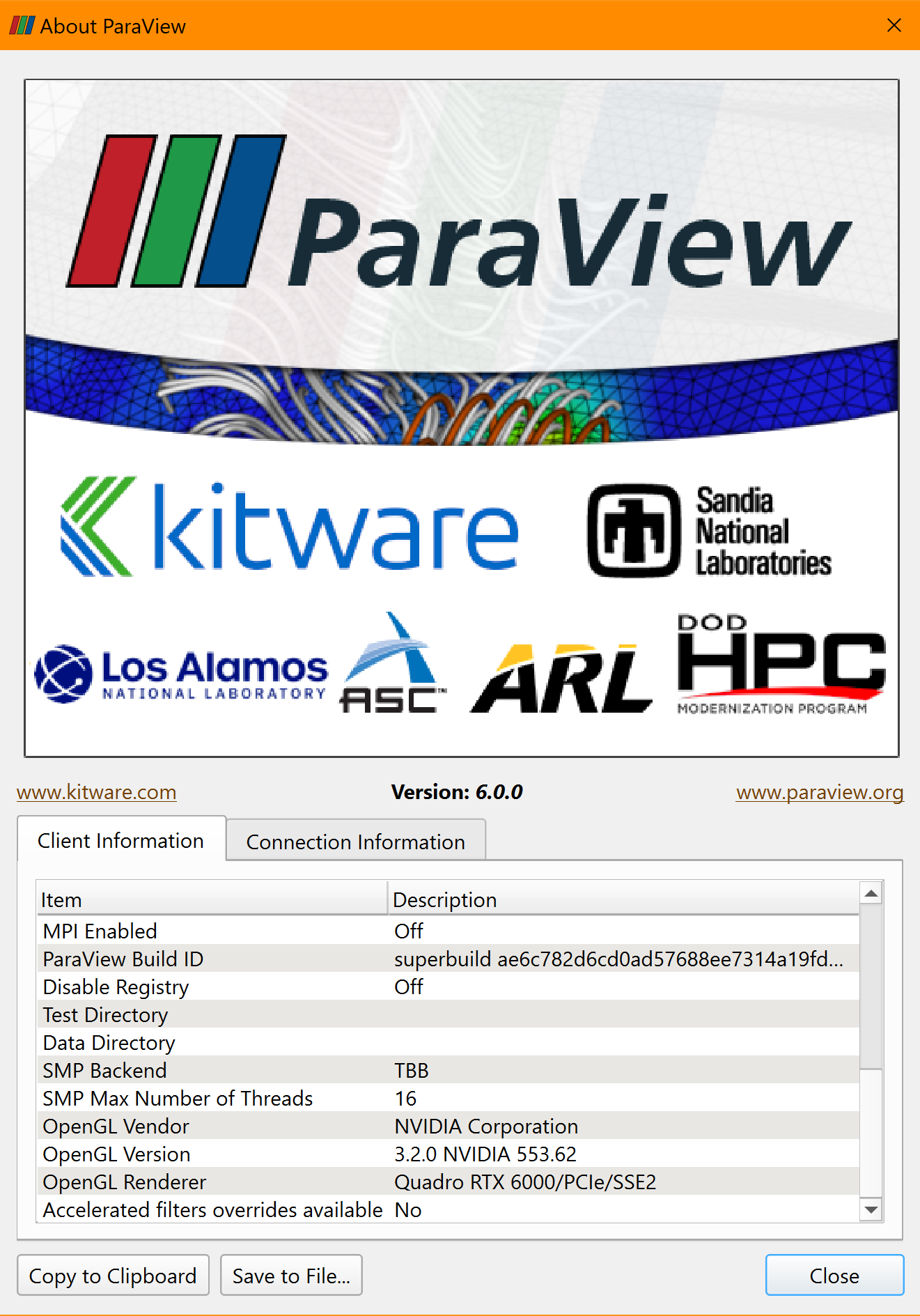Select the ParaView Build ID row
Screen dimensions: 920x1316
pos(446,959)
